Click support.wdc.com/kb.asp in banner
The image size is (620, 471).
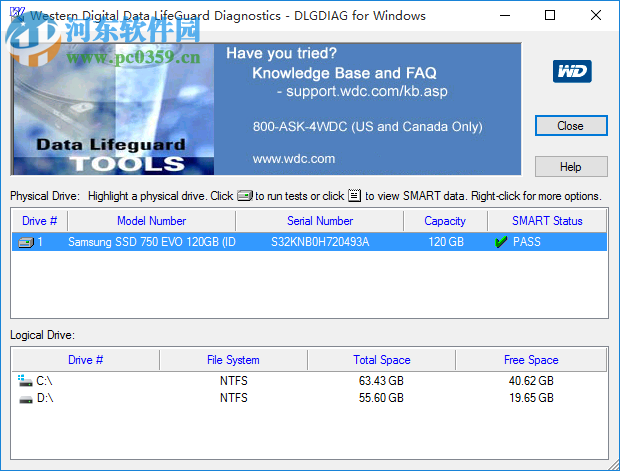(367, 91)
